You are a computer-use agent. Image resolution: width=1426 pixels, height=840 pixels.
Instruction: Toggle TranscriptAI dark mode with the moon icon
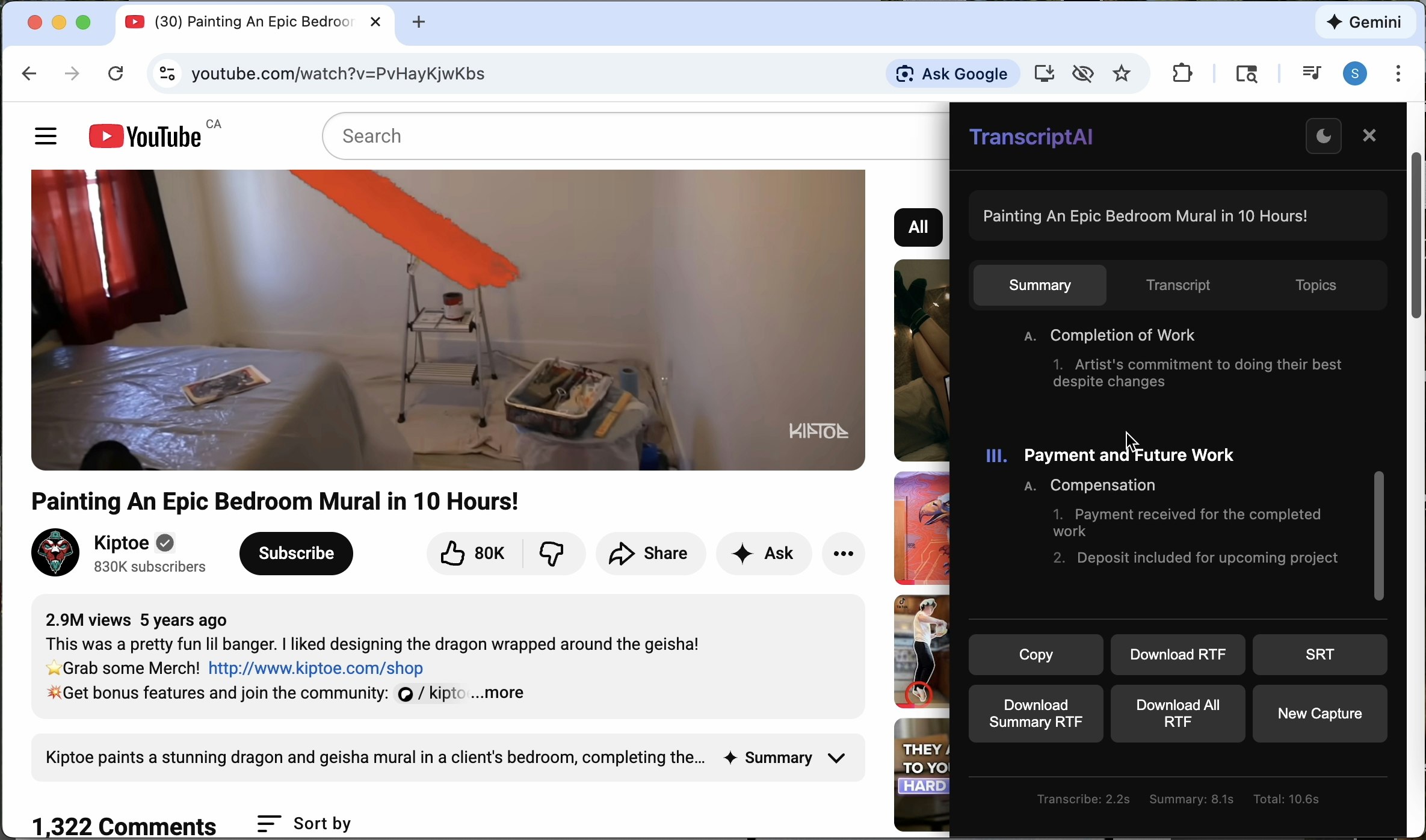(1323, 135)
